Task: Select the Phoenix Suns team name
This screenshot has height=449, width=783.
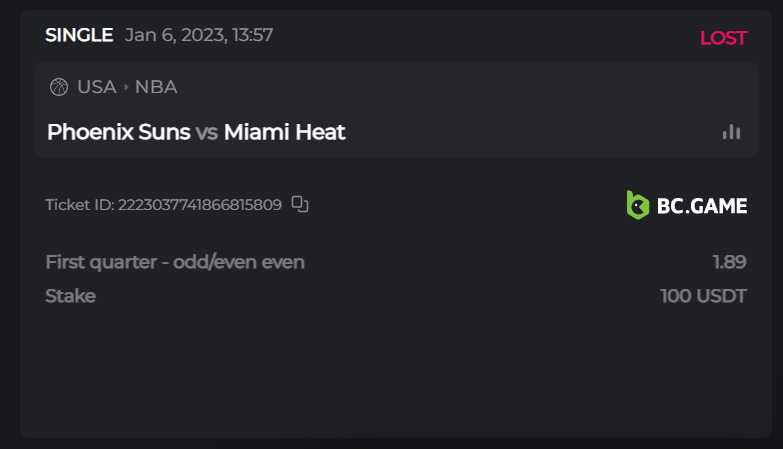Action: click(x=118, y=132)
